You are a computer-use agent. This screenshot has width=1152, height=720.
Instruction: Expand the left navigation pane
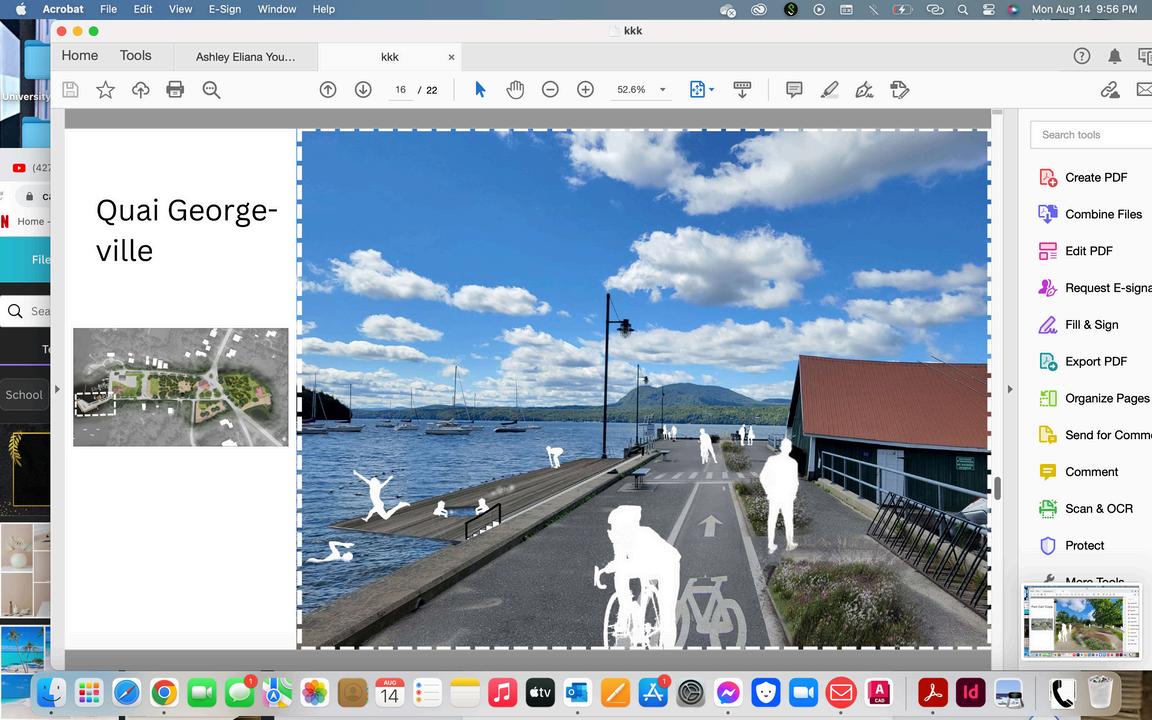pos(57,389)
